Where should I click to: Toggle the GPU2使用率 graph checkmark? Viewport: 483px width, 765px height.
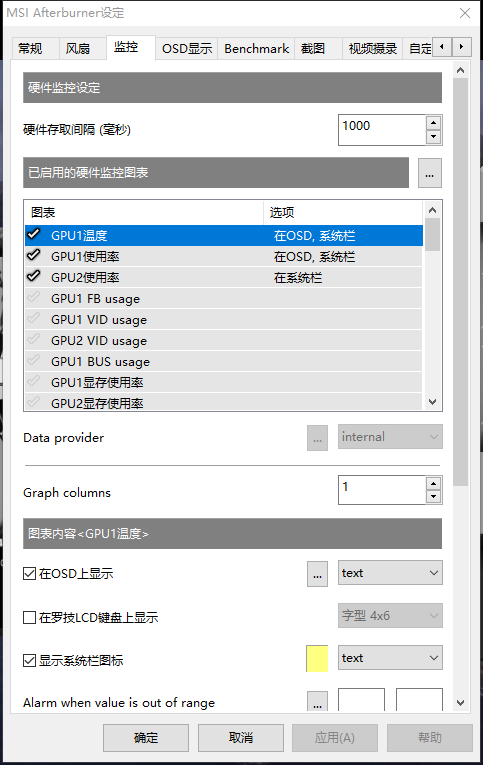point(34,277)
